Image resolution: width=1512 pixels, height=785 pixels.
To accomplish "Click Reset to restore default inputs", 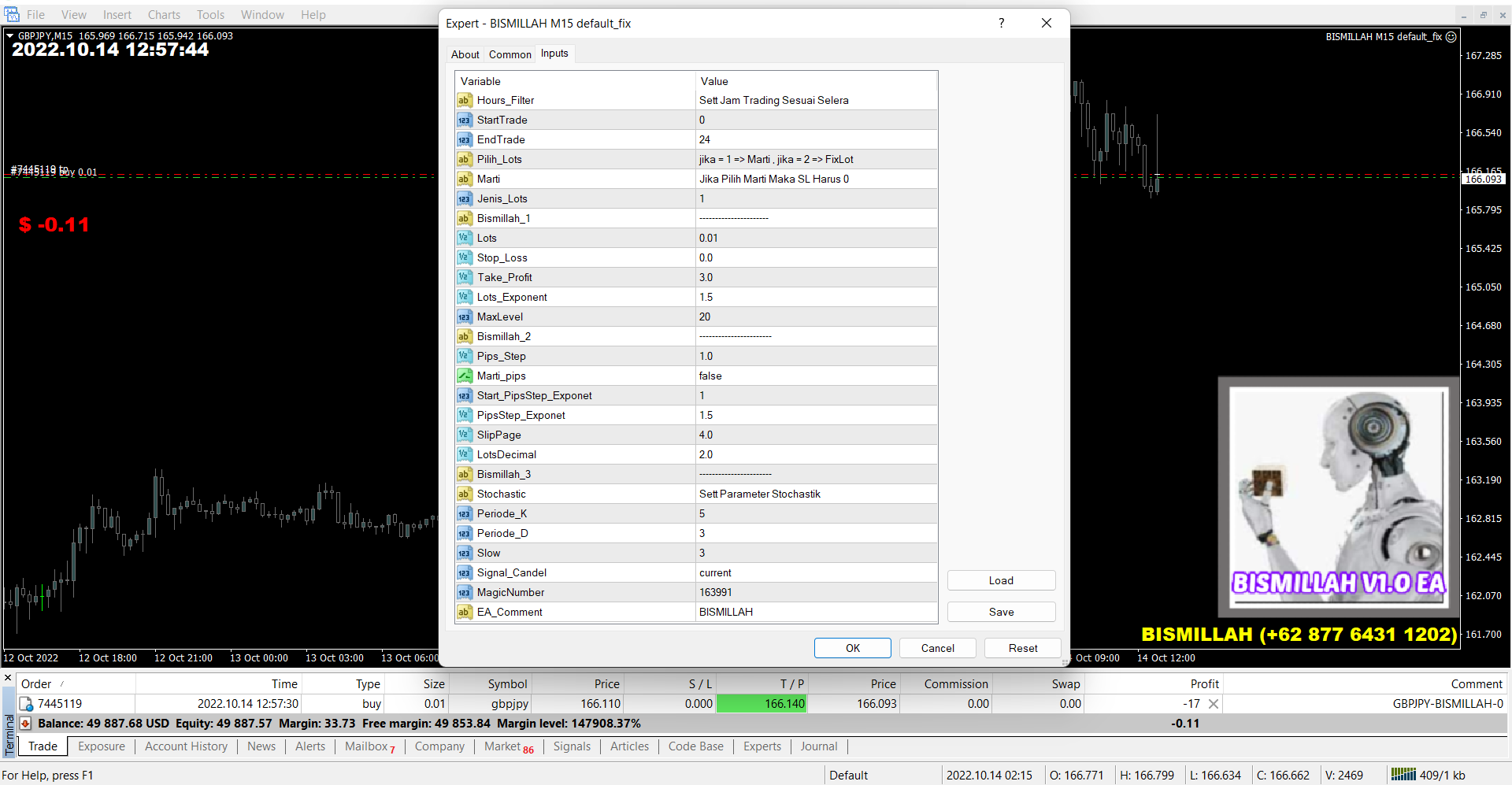I will tap(1022, 648).
